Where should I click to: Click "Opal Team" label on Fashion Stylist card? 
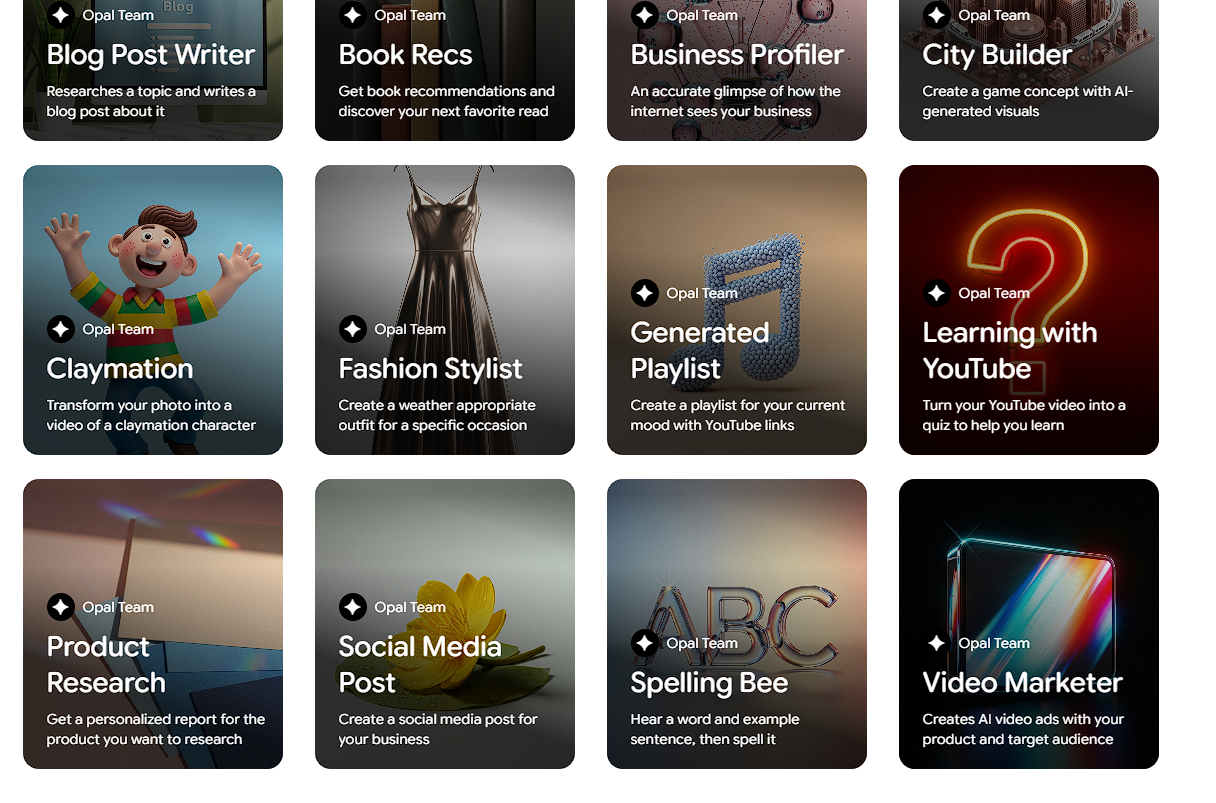[x=410, y=329]
